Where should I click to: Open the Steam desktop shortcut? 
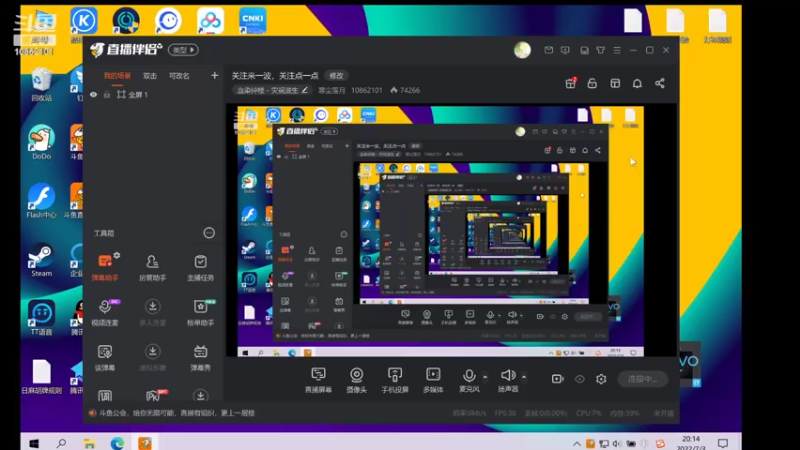(41, 259)
